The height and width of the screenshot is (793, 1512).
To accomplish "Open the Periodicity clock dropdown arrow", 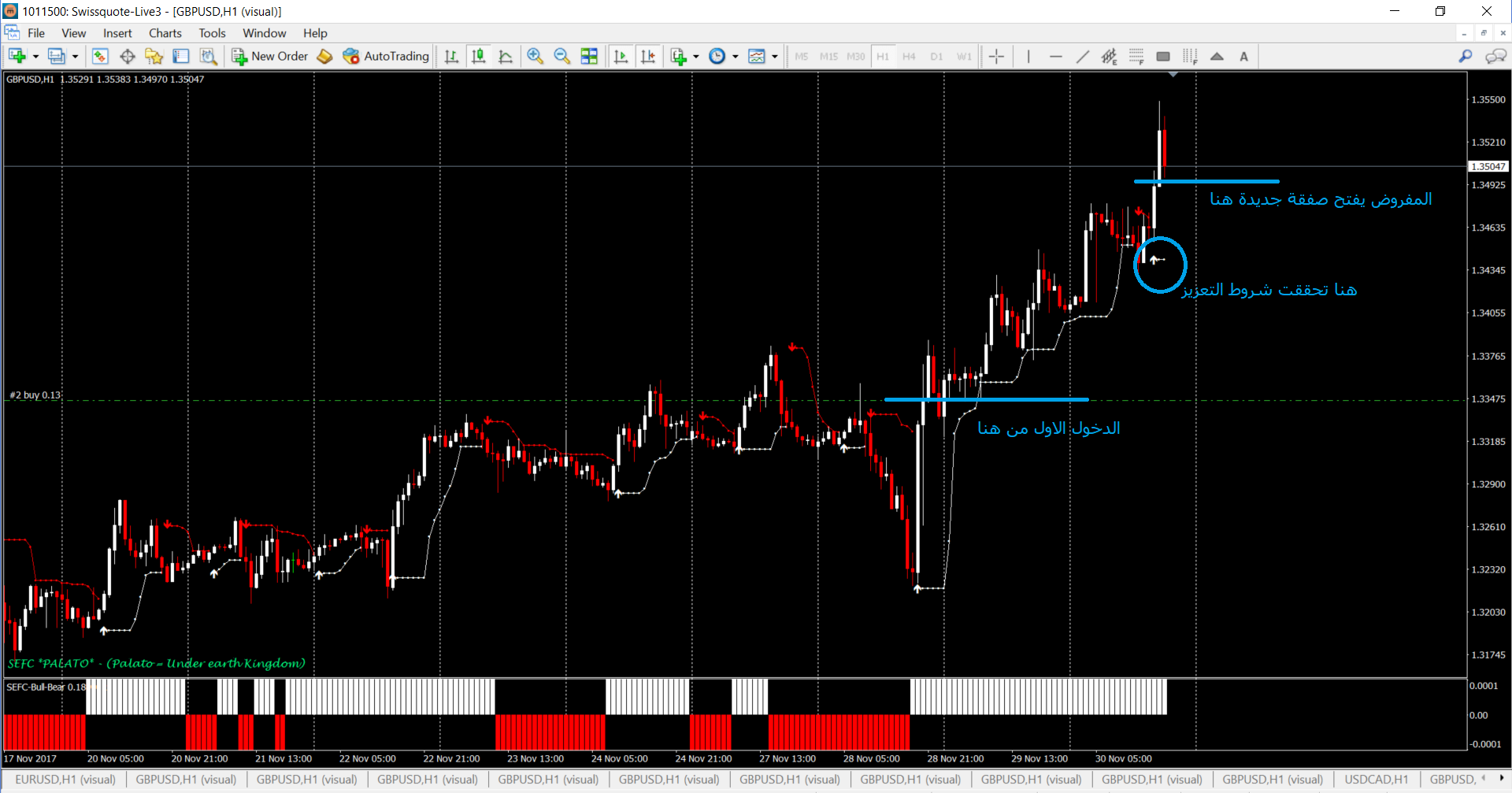I will (736, 57).
